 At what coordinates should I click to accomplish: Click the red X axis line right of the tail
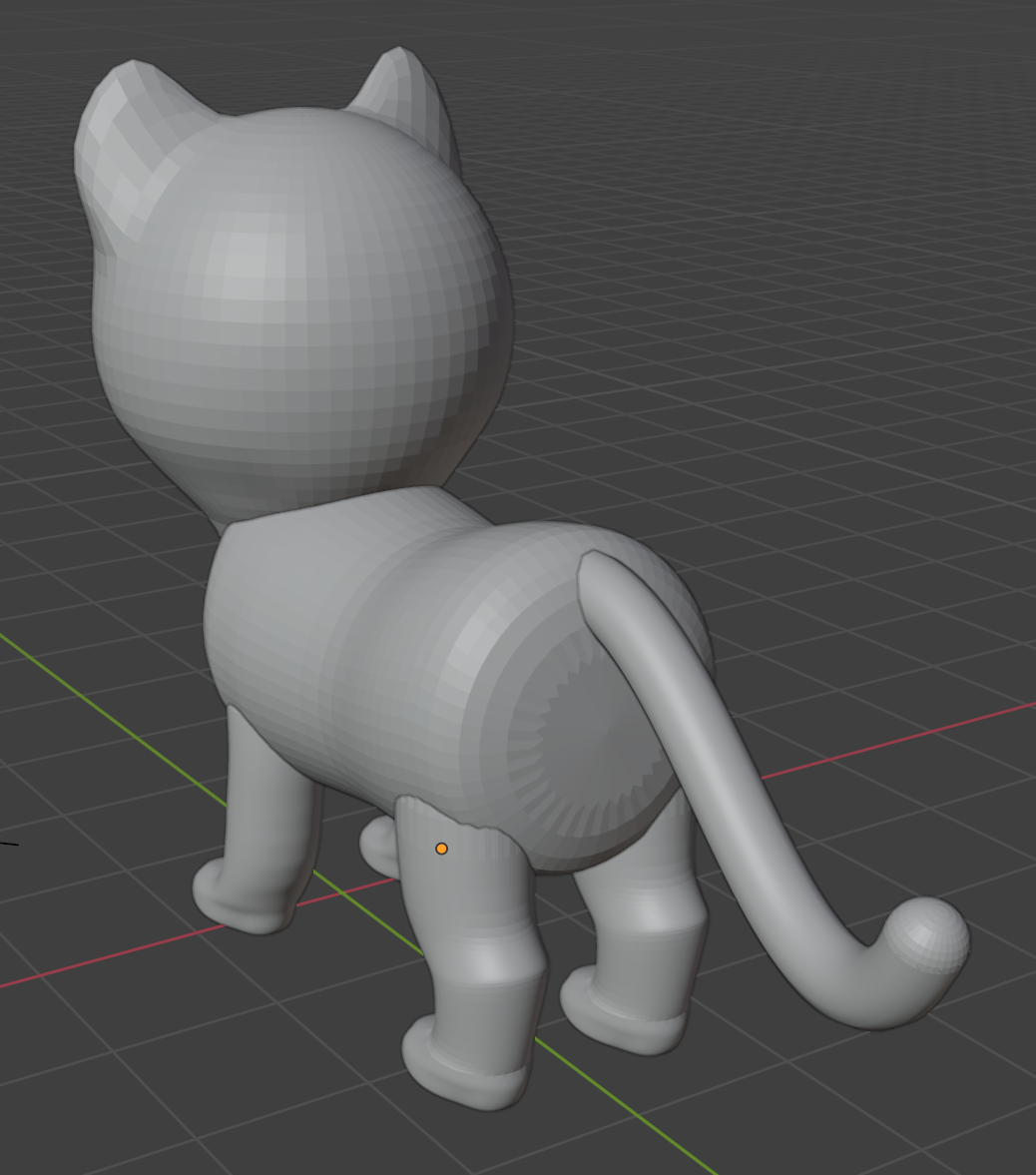898,739
